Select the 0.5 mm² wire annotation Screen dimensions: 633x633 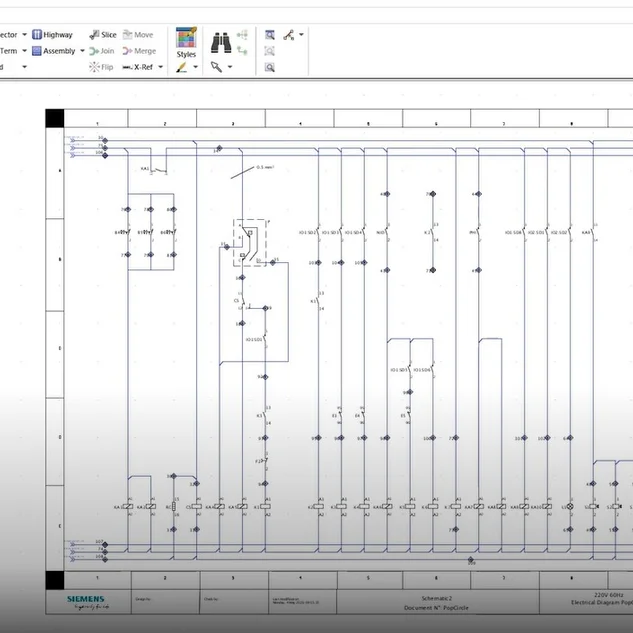pos(265,167)
